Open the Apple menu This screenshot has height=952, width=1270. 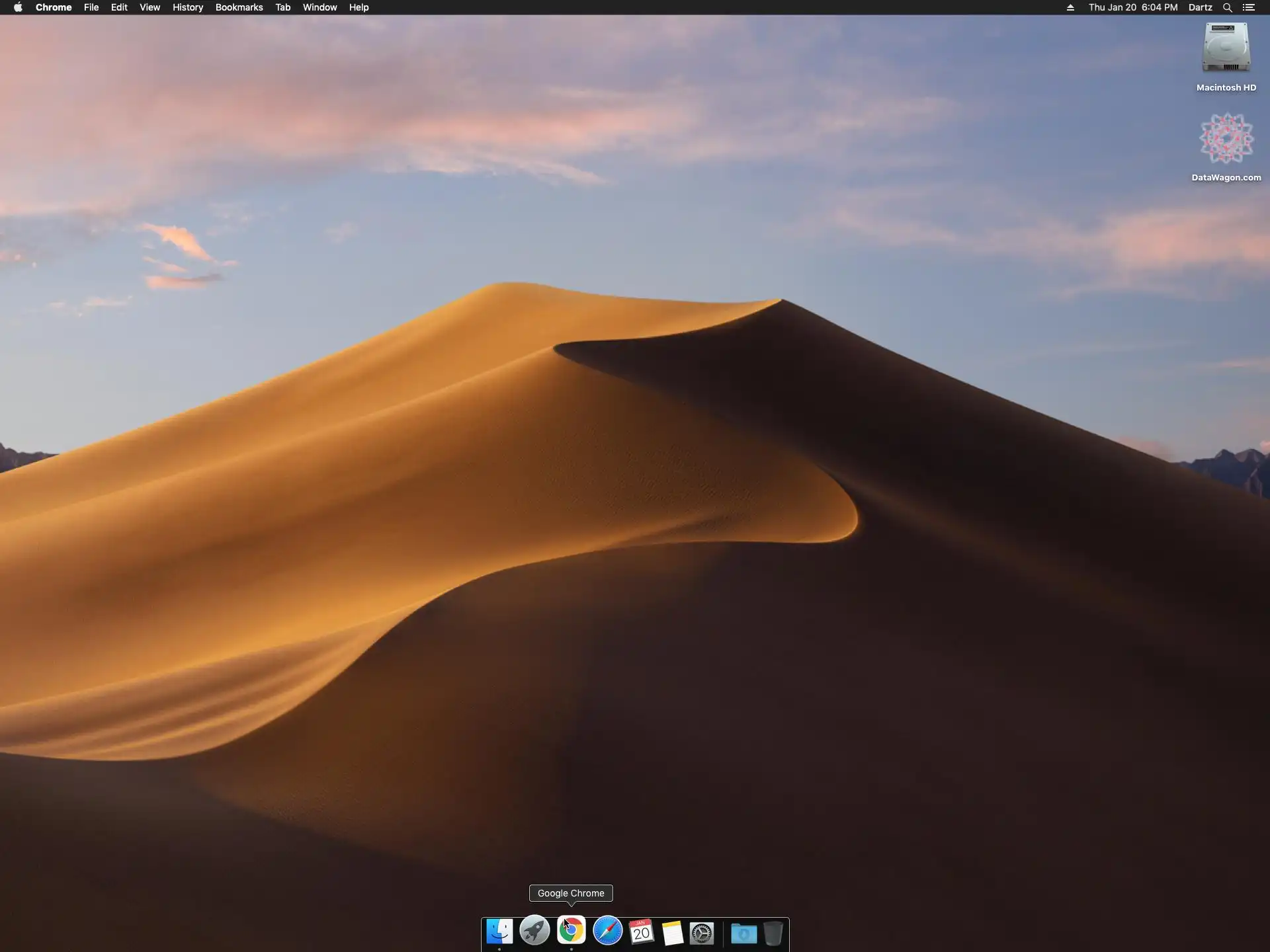18,7
